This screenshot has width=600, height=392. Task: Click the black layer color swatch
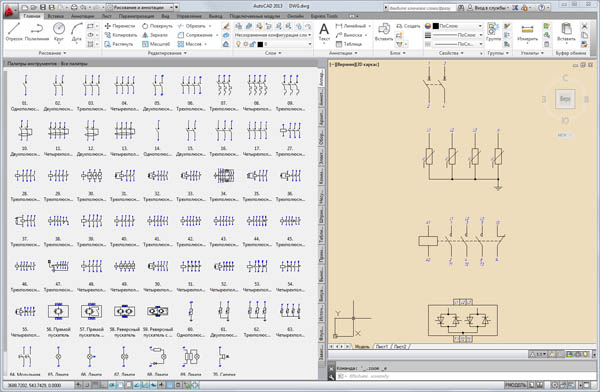[260, 44]
